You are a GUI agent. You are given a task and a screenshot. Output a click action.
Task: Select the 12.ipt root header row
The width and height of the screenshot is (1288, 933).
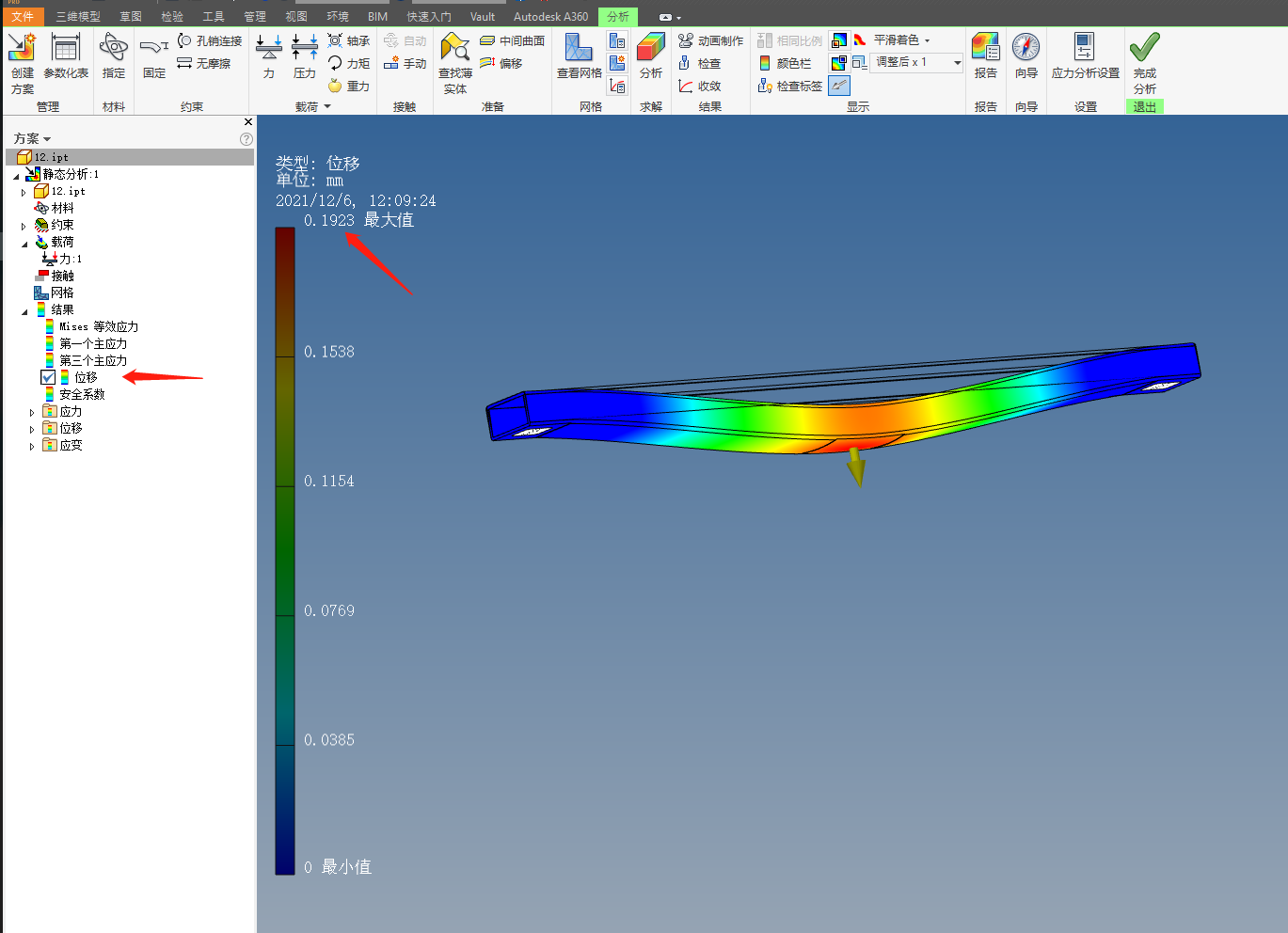click(x=130, y=157)
